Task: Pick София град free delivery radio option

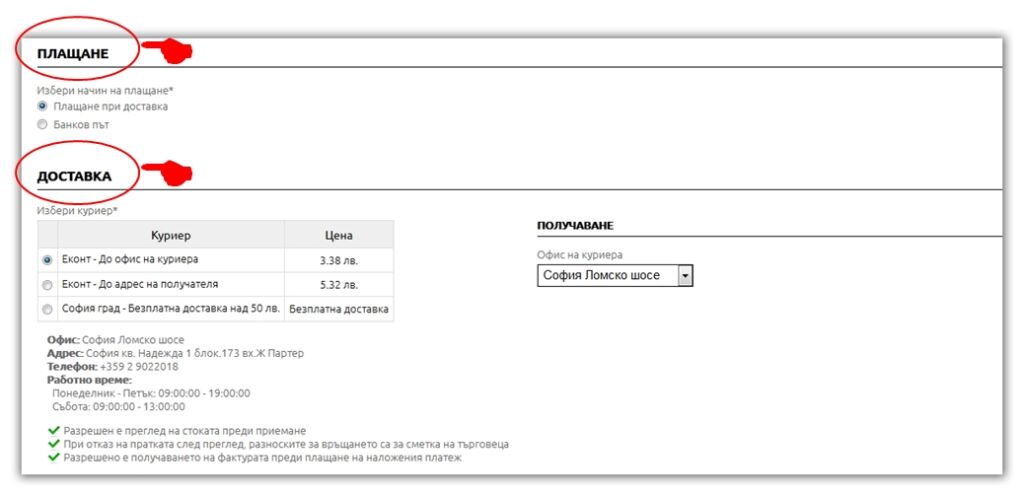Action: pos(47,310)
